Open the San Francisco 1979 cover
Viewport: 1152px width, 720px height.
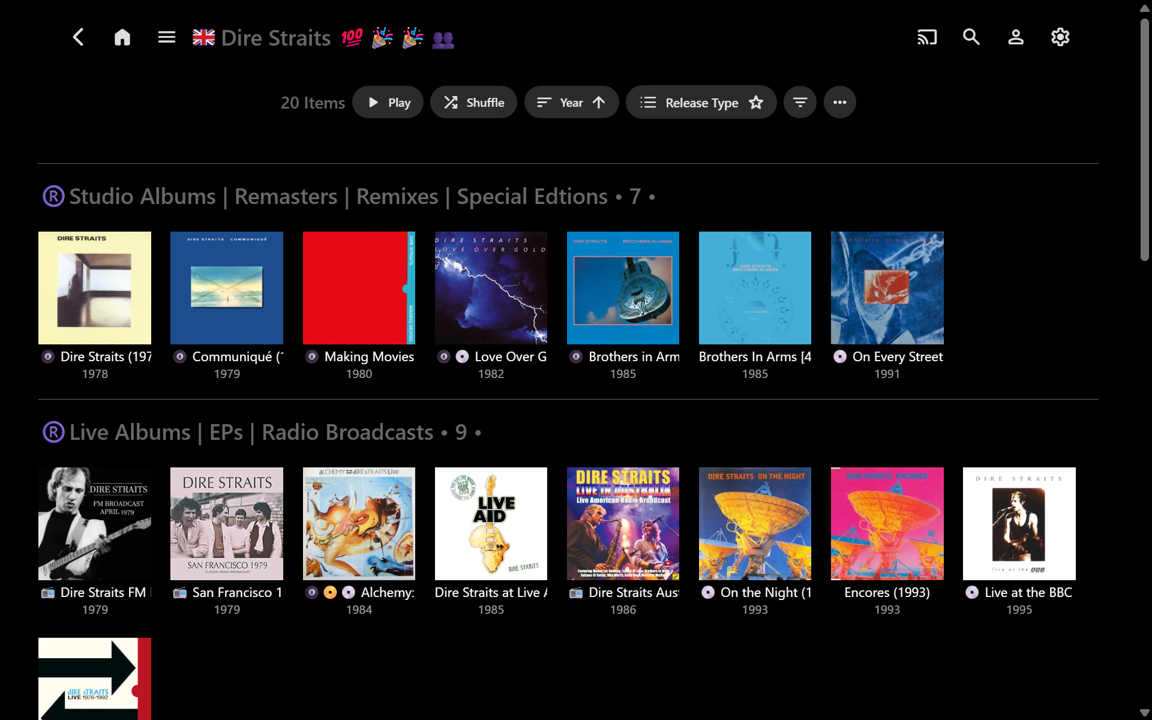point(226,524)
